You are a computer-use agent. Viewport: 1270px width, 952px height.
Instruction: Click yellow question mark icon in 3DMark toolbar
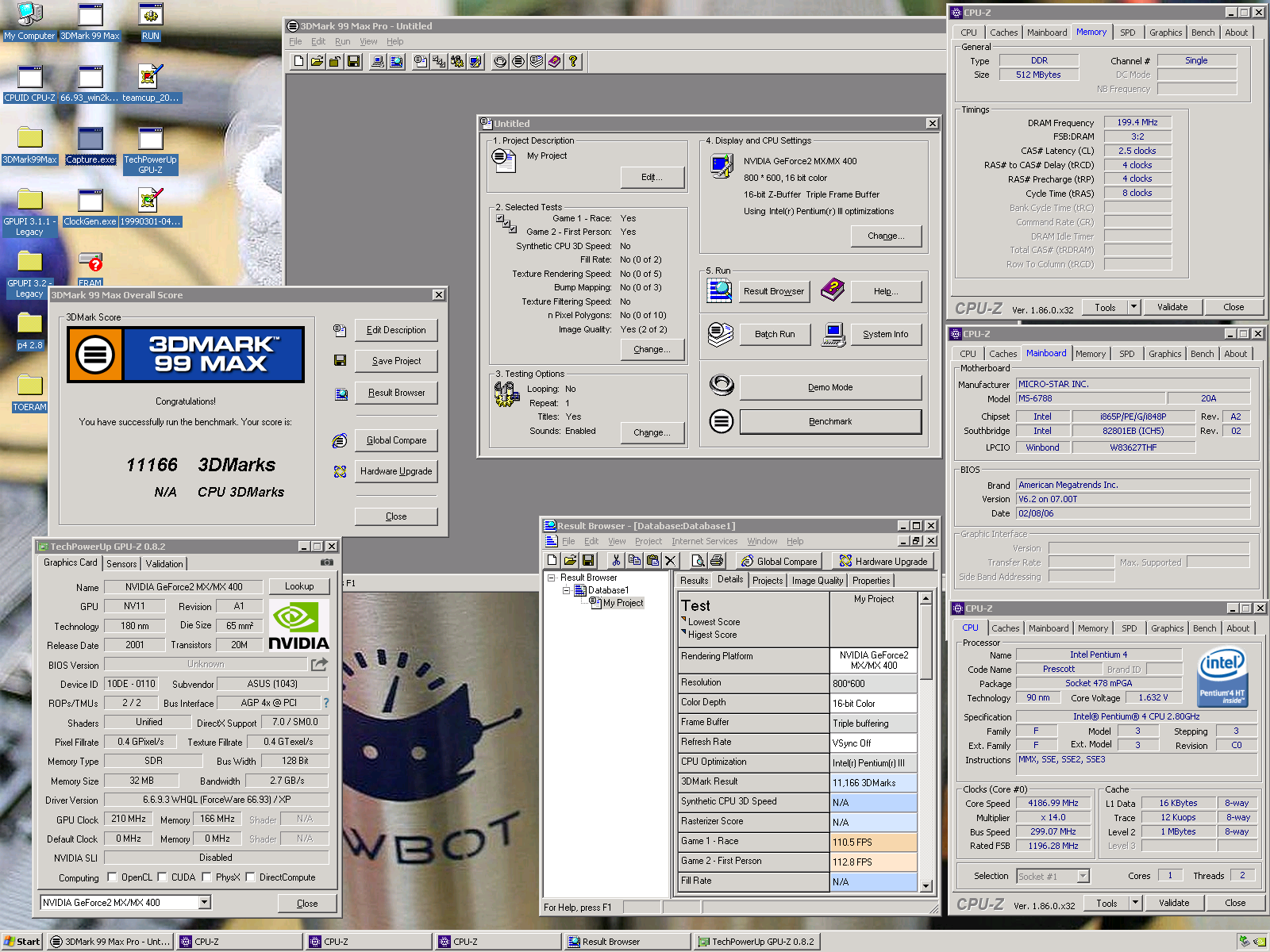(x=573, y=61)
